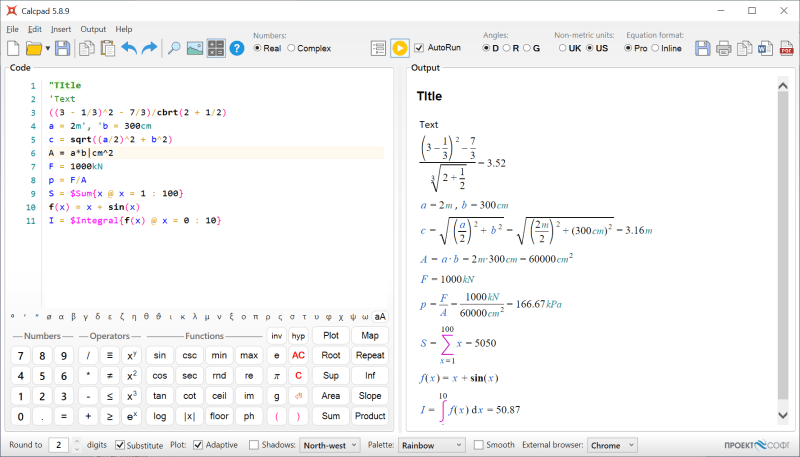800x457 pixels.
Task: Toggle the inv inverse functions key
Action: [x=277, y=336]
